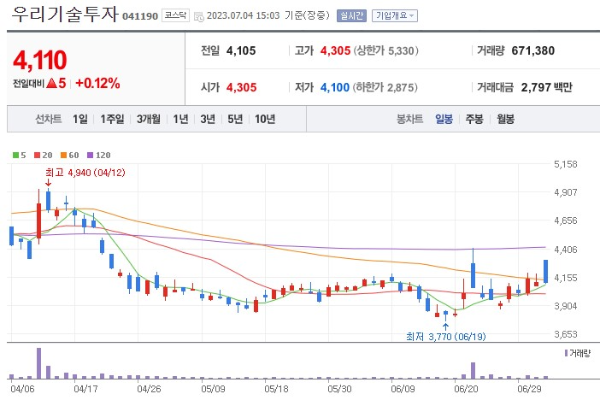Click the last blue candlestick on the chart
Image resolution: width=600 pixels, height=409 pixels.
point(546,271)
